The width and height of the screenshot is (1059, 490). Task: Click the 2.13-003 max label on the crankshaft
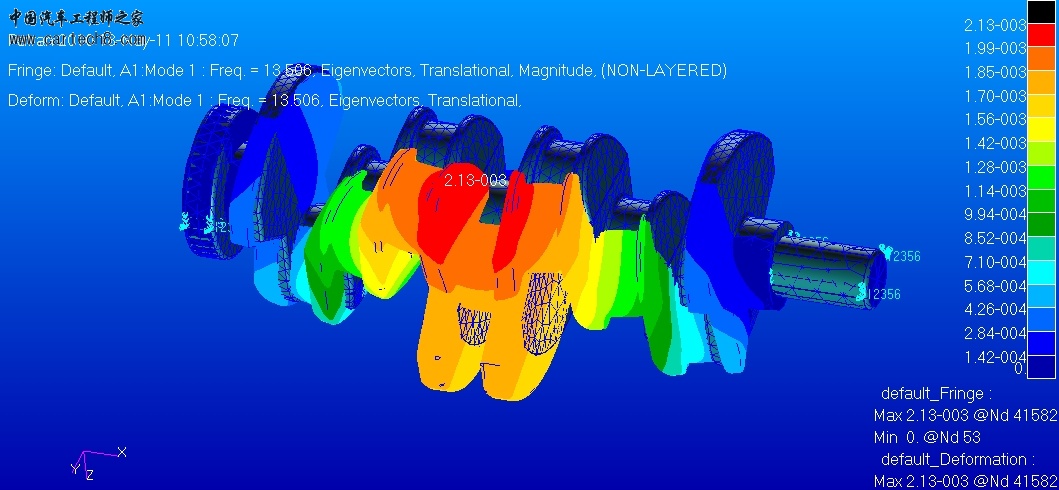pos(475,181)
